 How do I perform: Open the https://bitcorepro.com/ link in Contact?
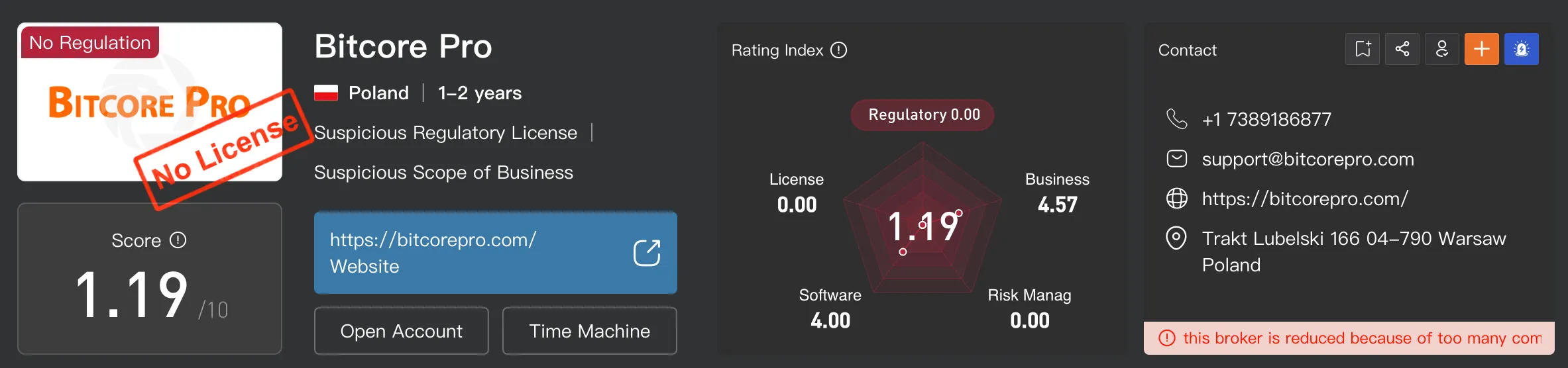click(1306, 199)
